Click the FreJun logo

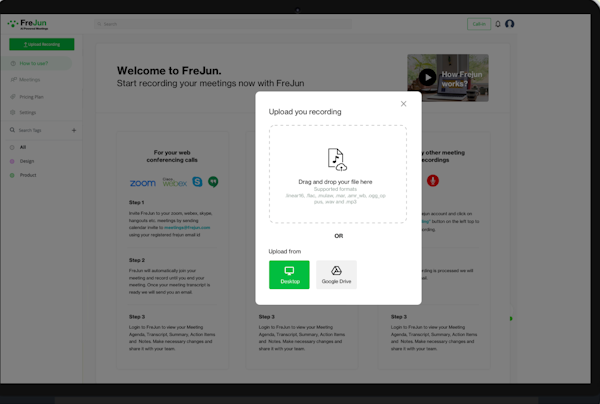point(28,24)
